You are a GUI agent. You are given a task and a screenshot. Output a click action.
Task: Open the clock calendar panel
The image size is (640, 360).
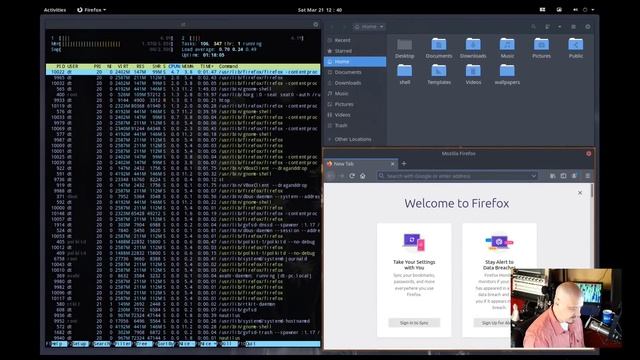click(x=320, y=10)
